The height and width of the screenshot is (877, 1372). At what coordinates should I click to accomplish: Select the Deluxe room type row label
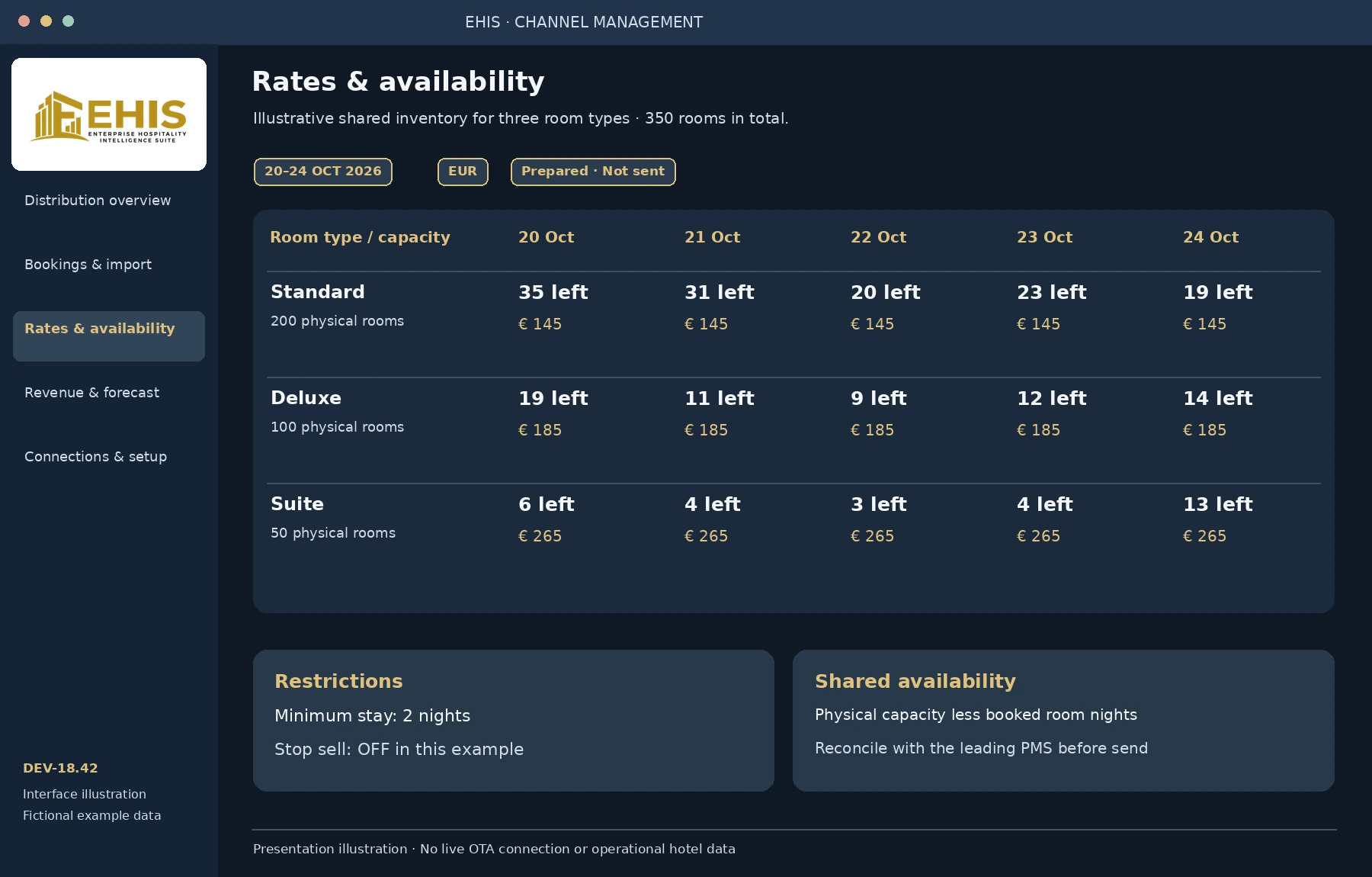click(x=306, y=398)
